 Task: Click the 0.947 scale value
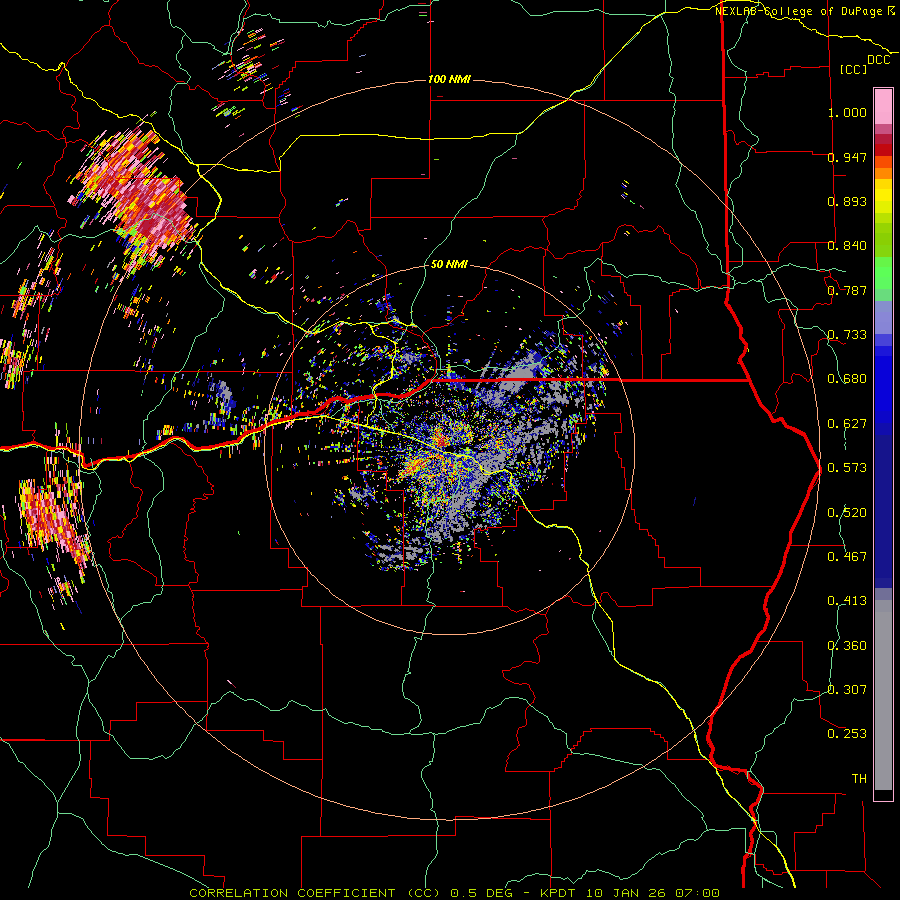pos(847,157)
